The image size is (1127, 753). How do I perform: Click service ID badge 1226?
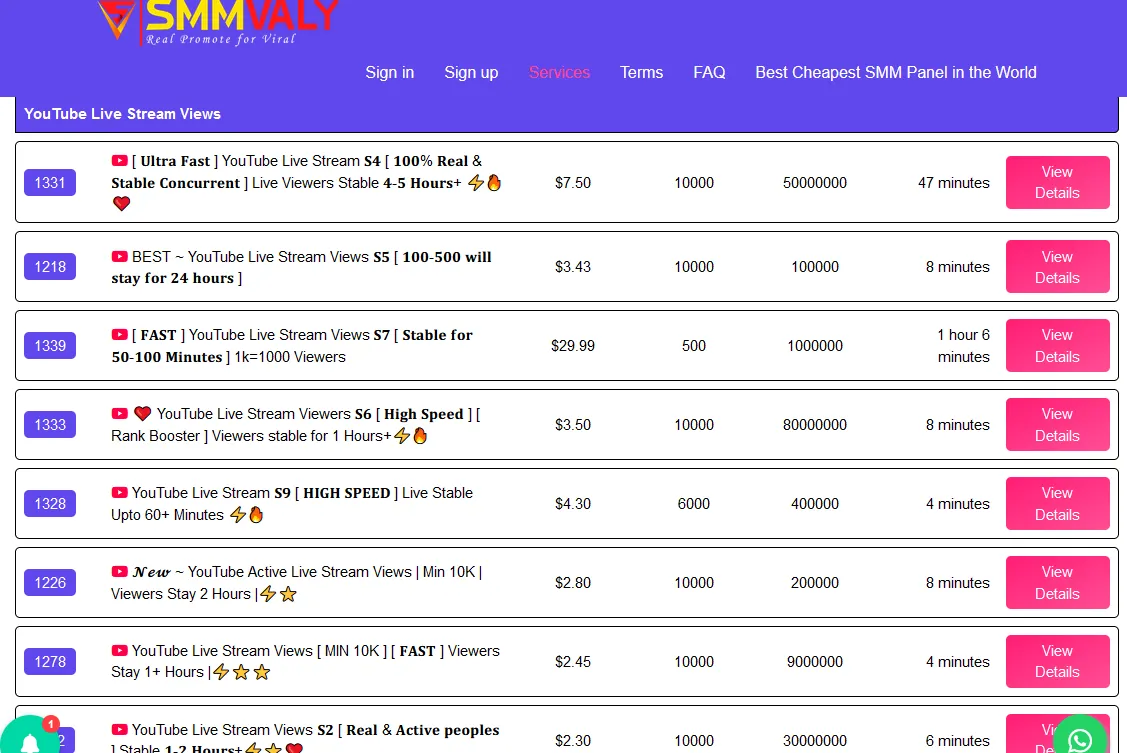50,583
